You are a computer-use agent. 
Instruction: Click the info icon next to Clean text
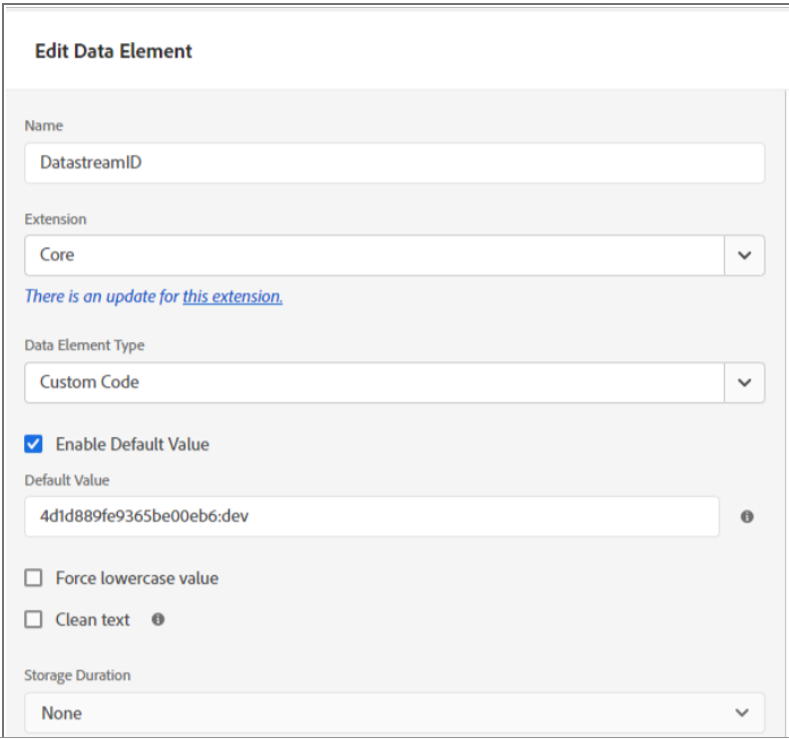click(x=157, y=620)
